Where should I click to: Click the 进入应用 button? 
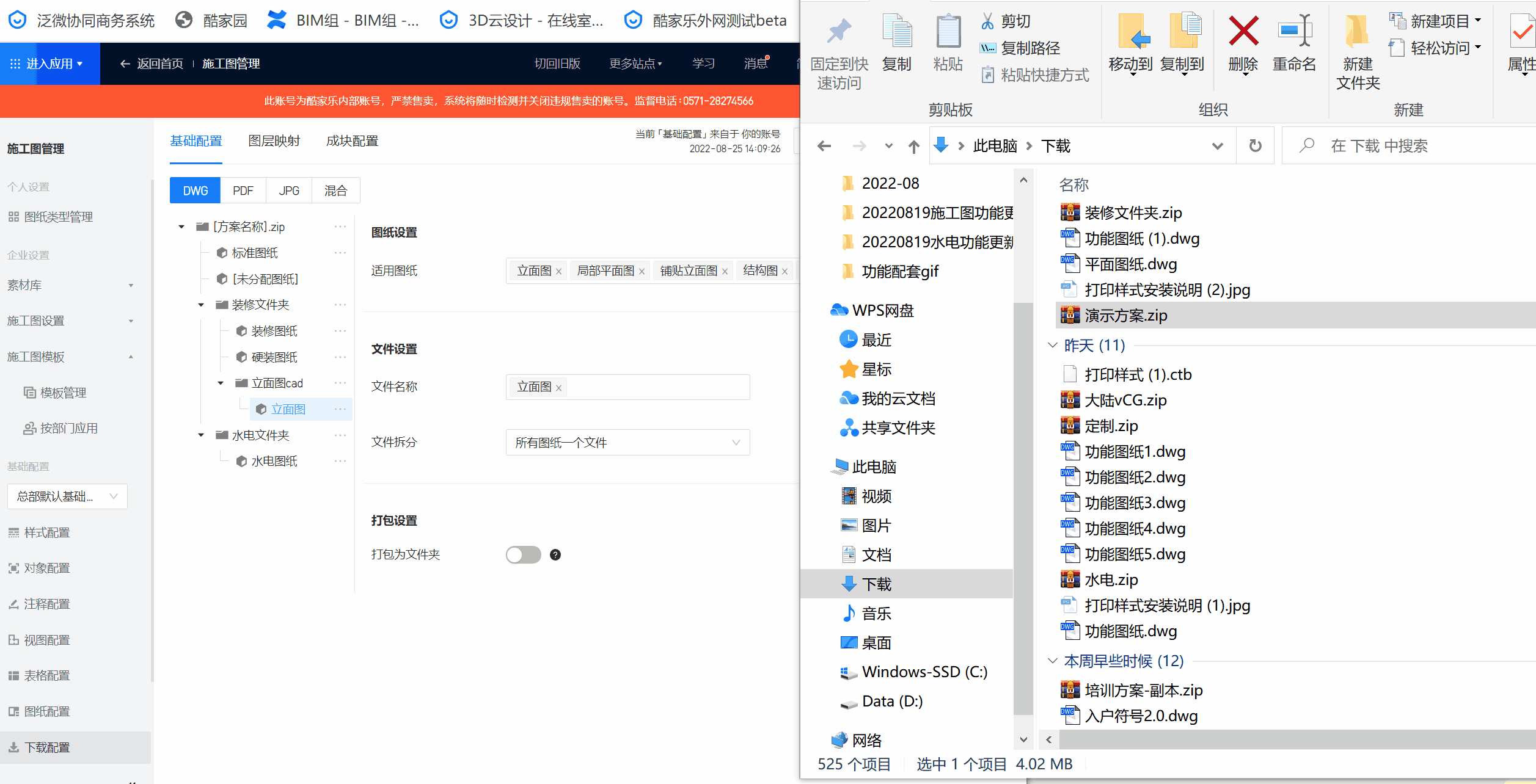click(x=49, y=64)
